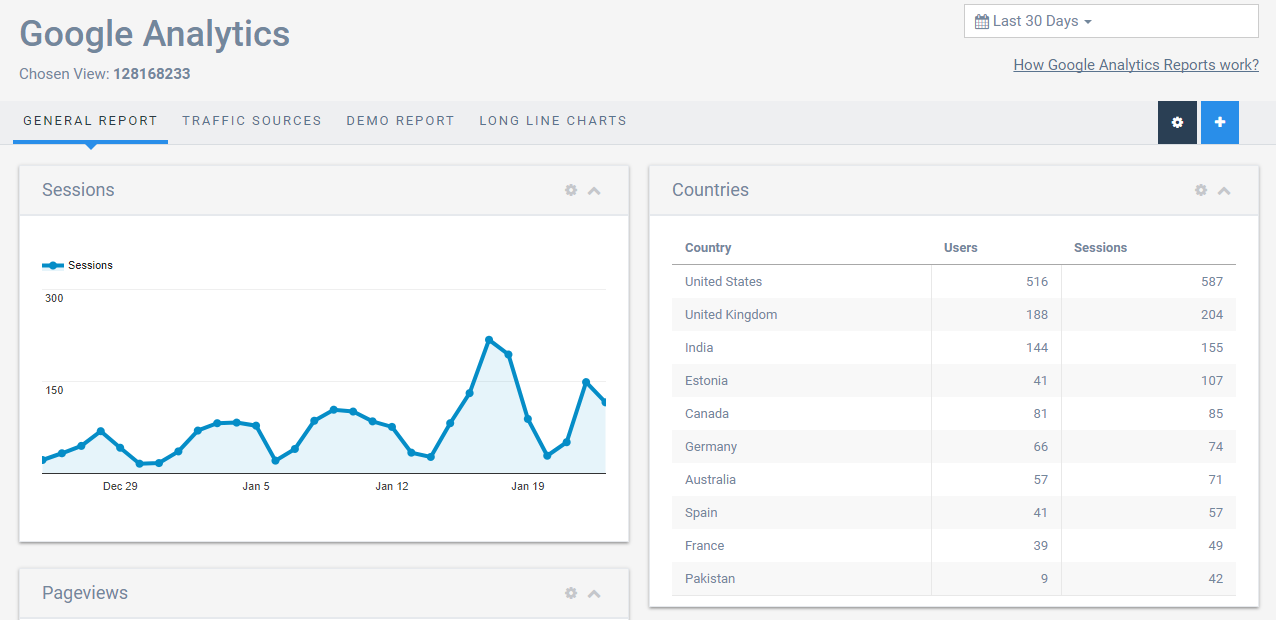Collapse the Countries widget panel

click(x=1224, y=190)
